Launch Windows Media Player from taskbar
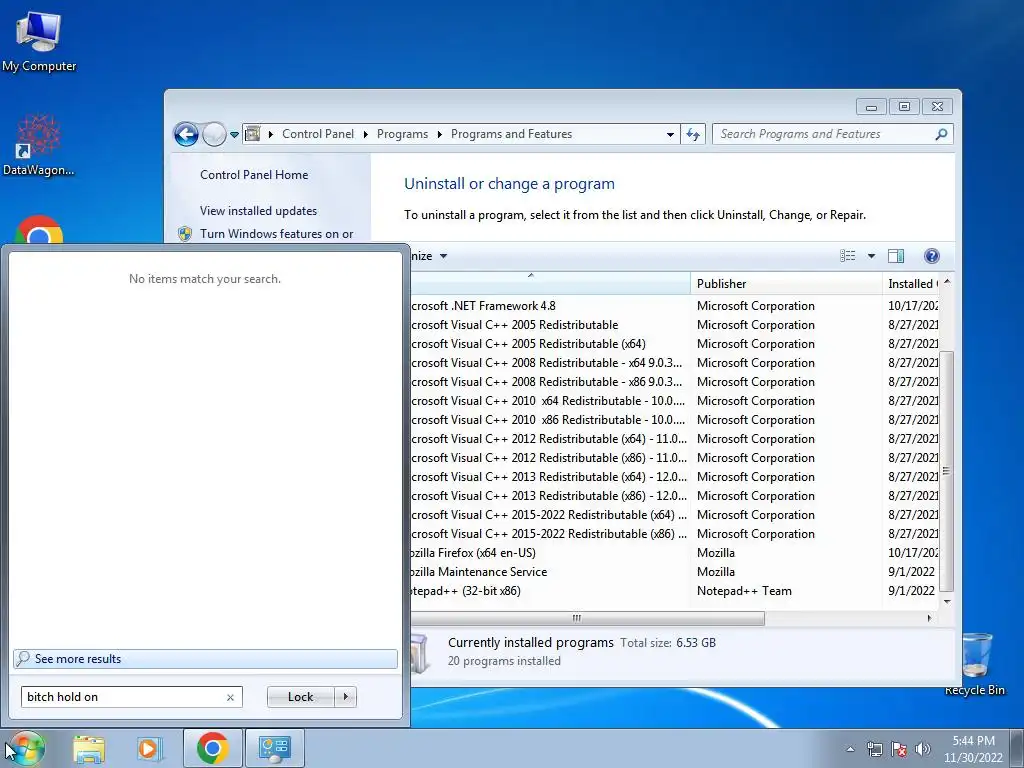Viewport: 1024px width, 768px height. click(148, 748)
